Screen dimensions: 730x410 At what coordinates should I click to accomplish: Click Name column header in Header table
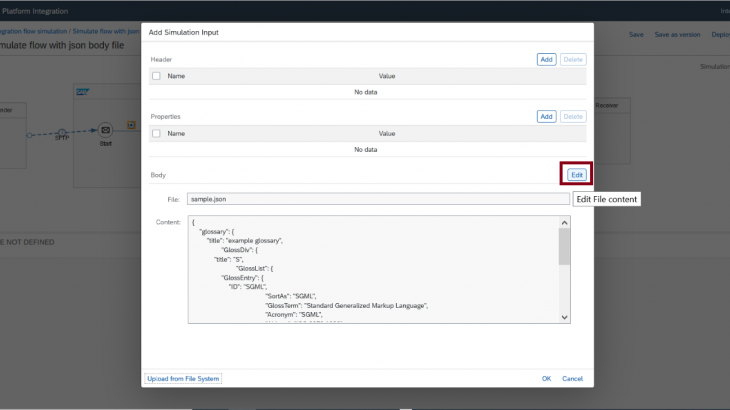(x=176, y=76)
